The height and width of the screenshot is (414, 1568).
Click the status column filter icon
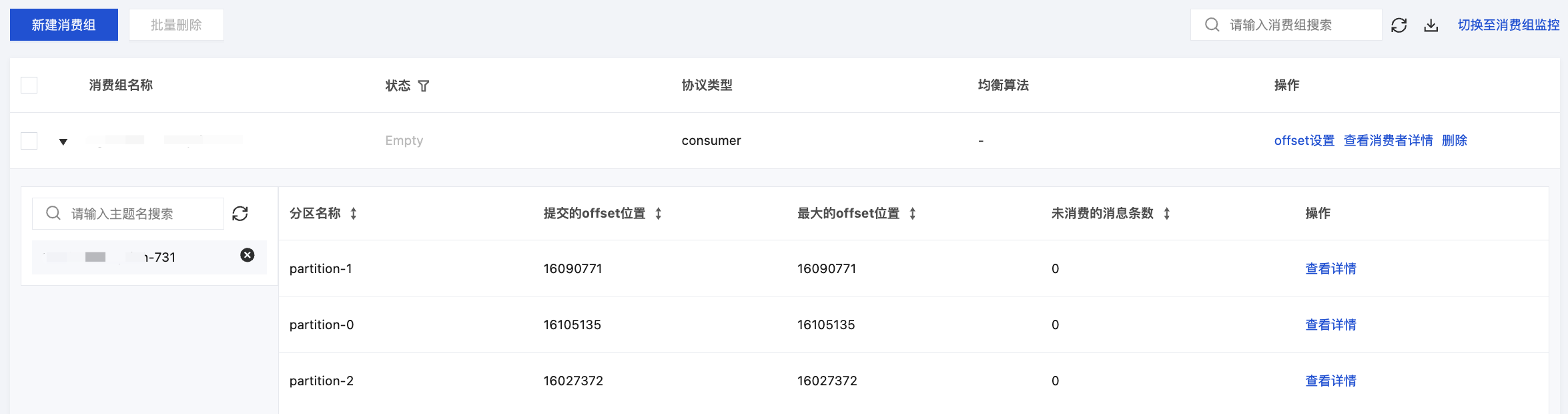click(424, 85)
